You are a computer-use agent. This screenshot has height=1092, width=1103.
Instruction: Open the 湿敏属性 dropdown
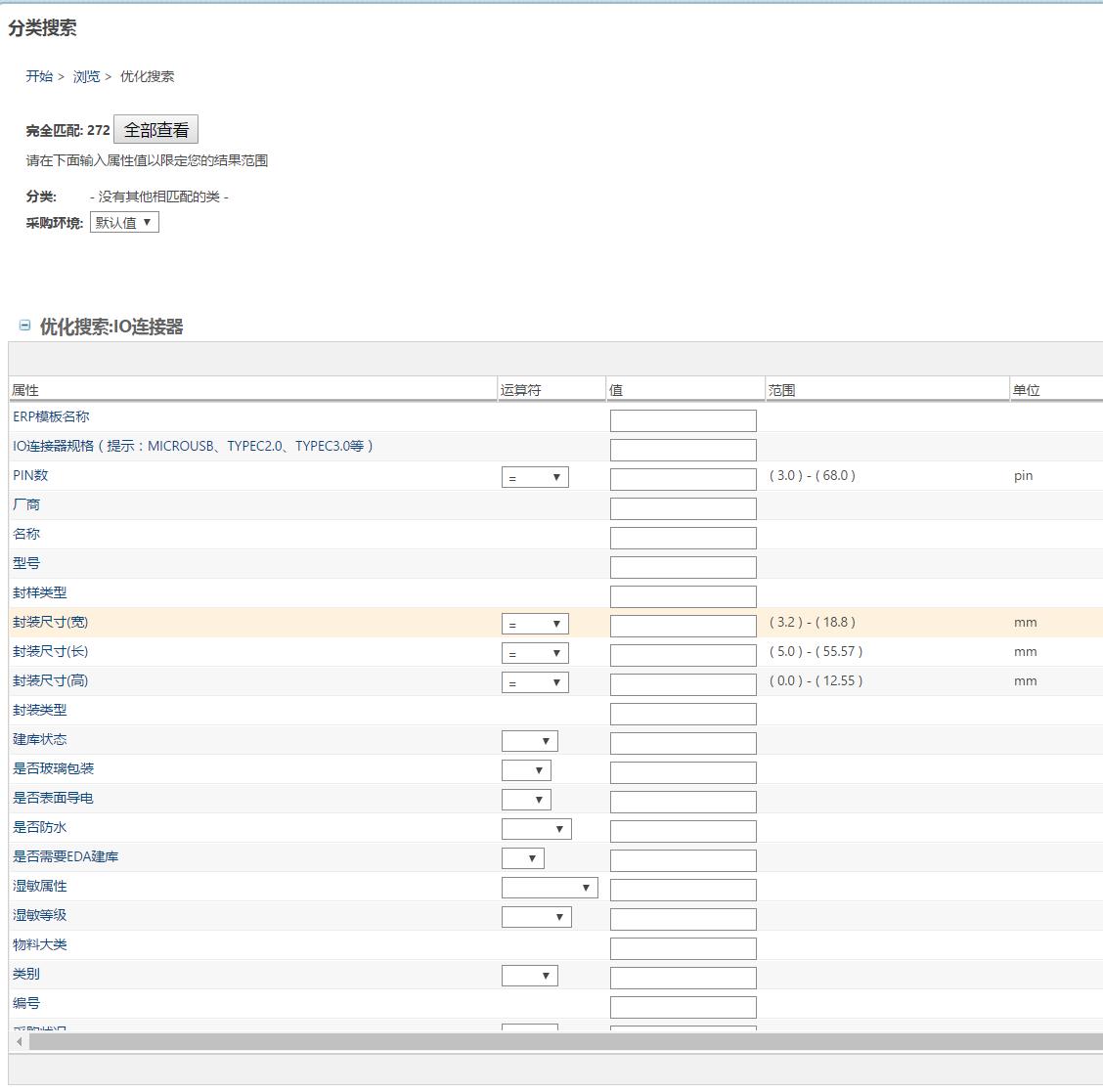[550, 888]
